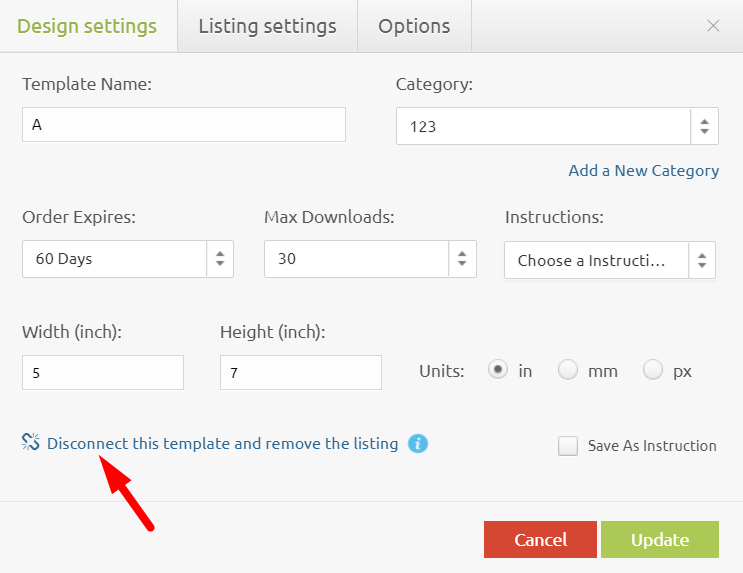Select the Design settings tab

coord(88,26)
